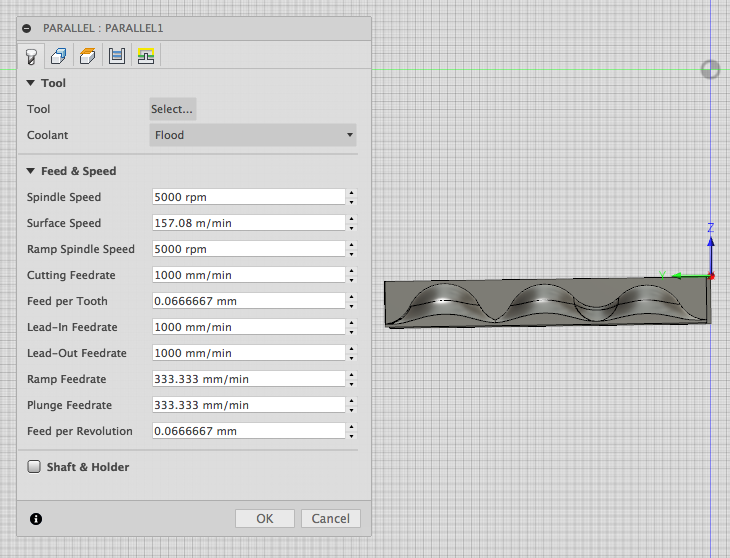Click the circular origin marker in viewport

710,70
